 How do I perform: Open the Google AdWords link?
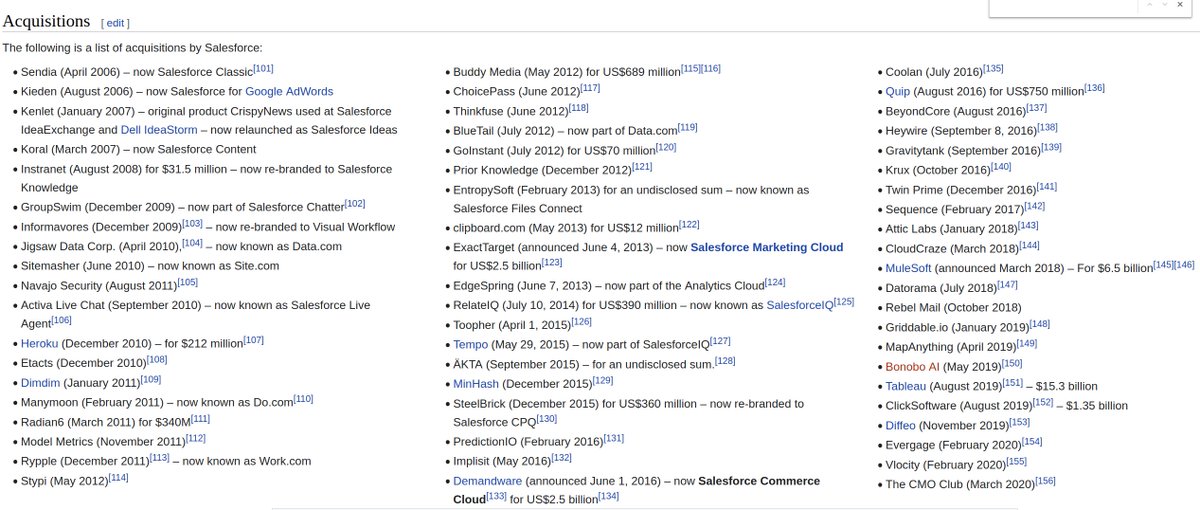[289, 92]
